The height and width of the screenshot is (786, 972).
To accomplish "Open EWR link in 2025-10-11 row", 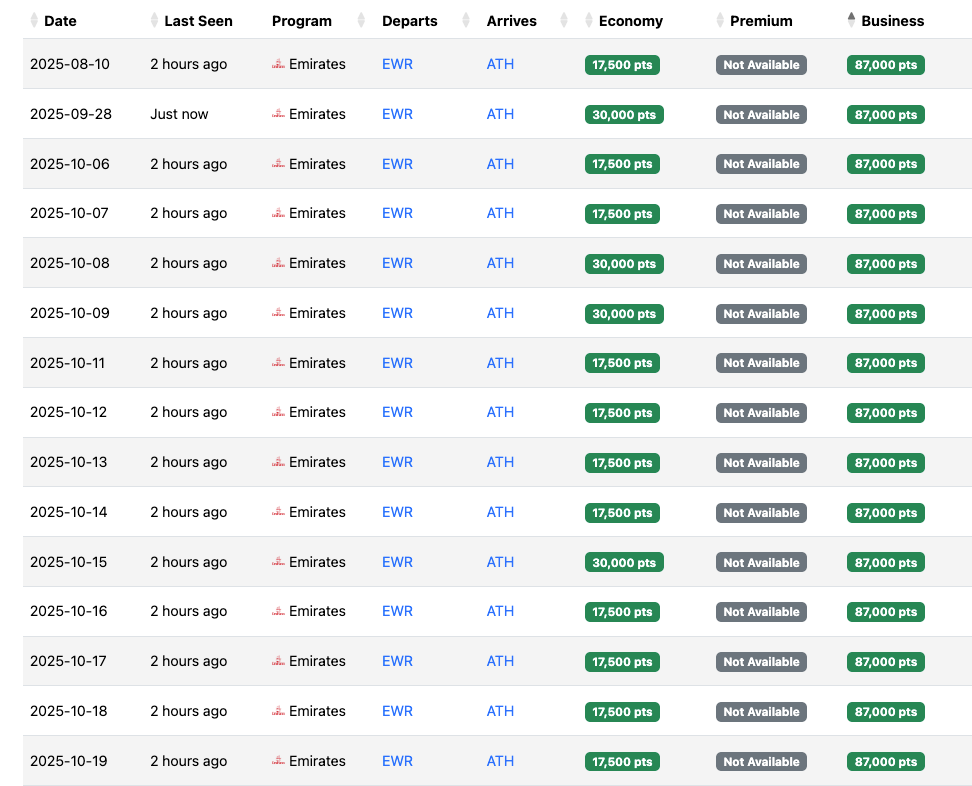I will [397, 363].
